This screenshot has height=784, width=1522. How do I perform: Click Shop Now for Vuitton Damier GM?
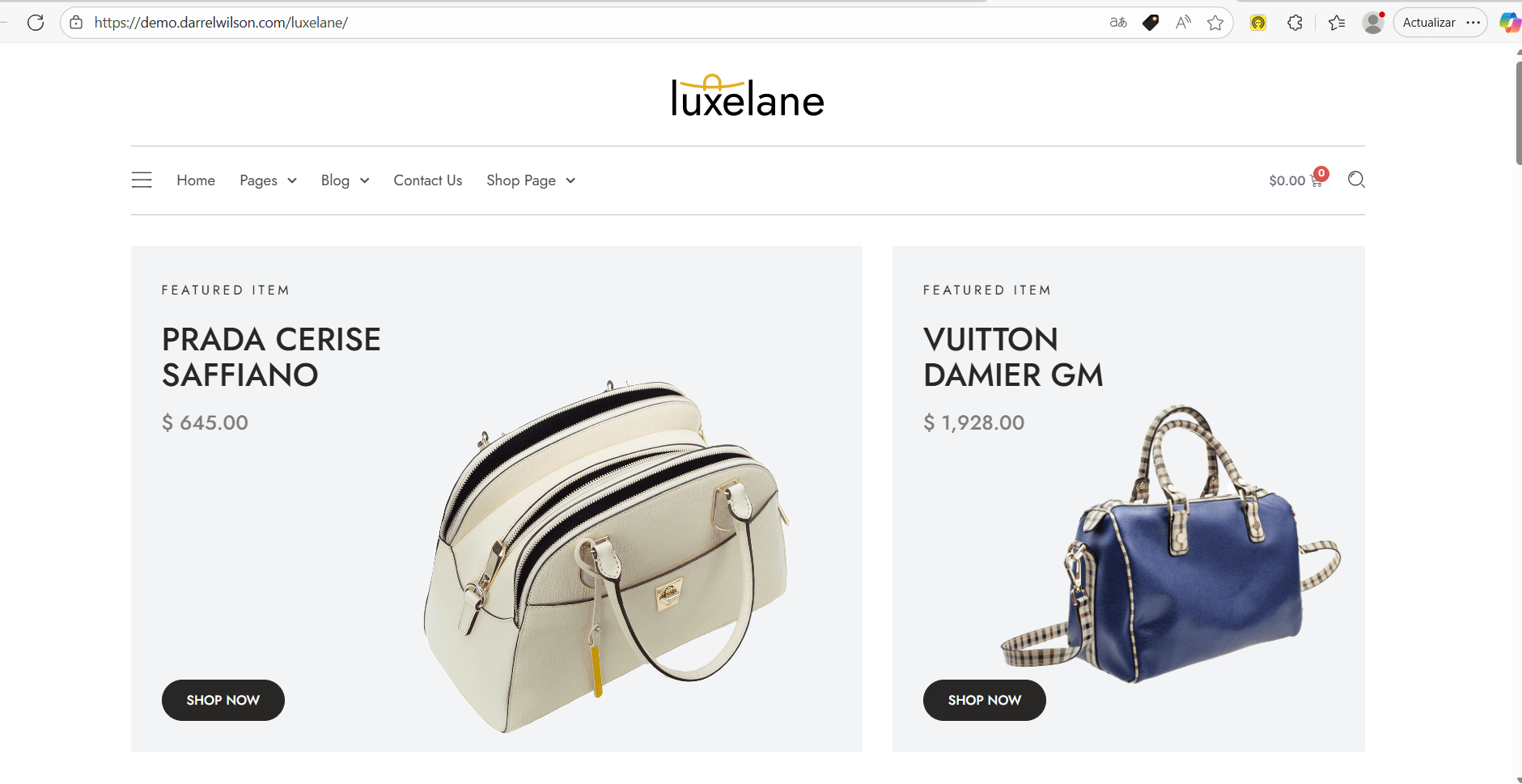[985, 700]
